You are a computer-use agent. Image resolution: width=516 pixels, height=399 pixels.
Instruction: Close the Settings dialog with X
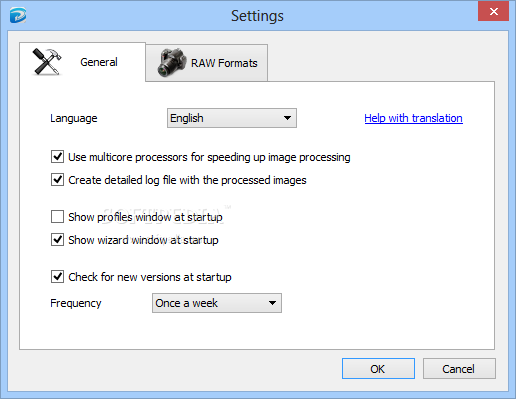[x=493, y=12]
